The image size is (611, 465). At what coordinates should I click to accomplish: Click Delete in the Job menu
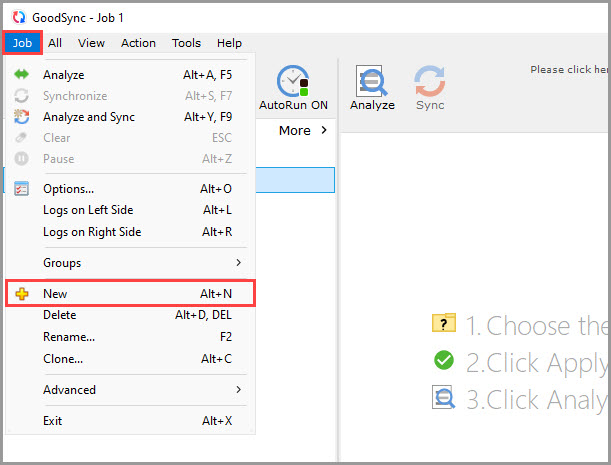59,315
